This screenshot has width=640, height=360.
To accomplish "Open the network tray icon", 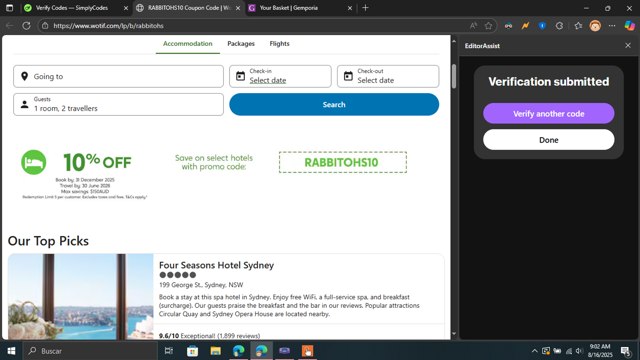I will [x=569, y=351].
